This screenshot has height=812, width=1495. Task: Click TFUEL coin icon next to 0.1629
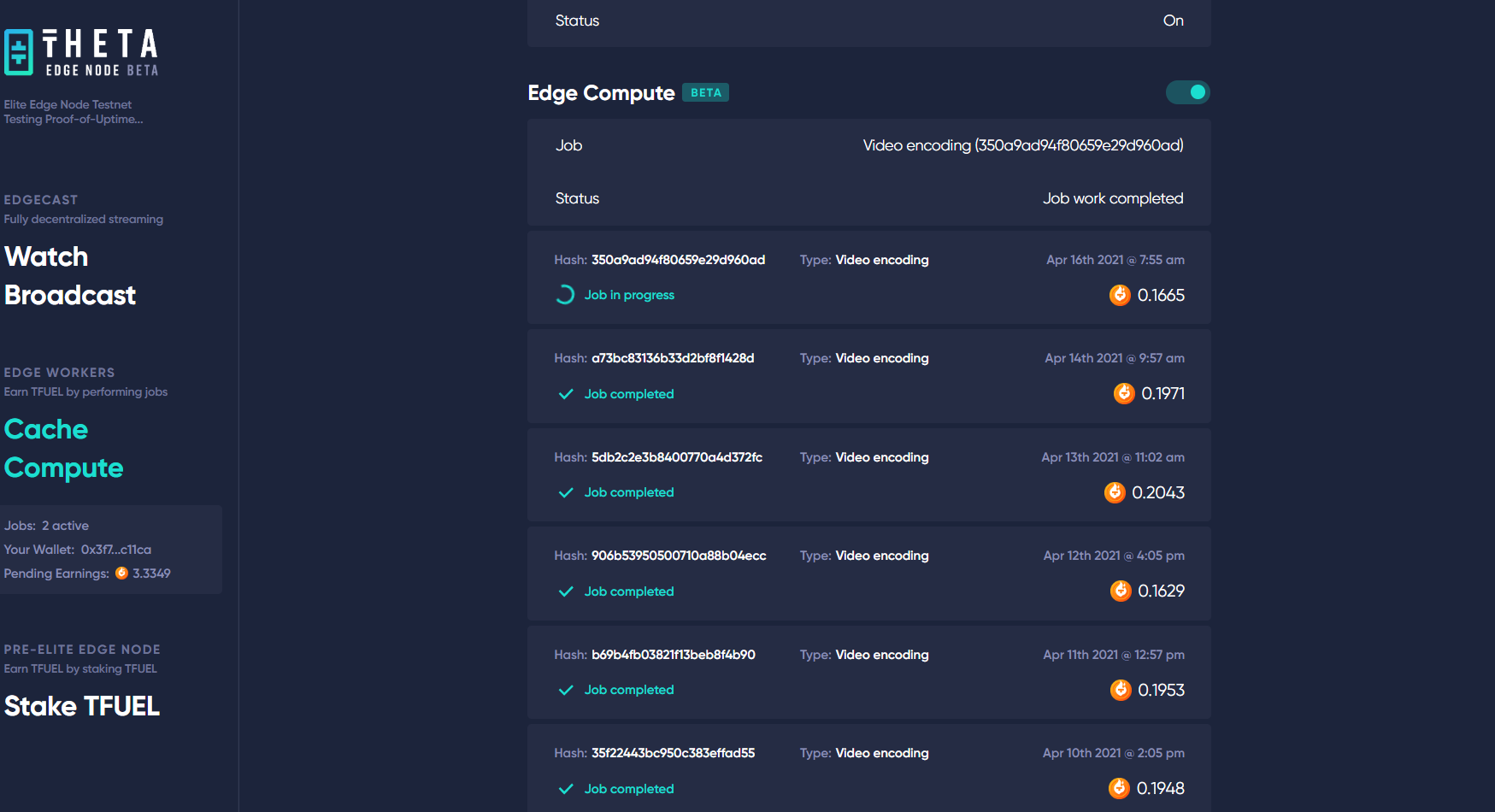pyautogui.click(x=1121, y=591)
